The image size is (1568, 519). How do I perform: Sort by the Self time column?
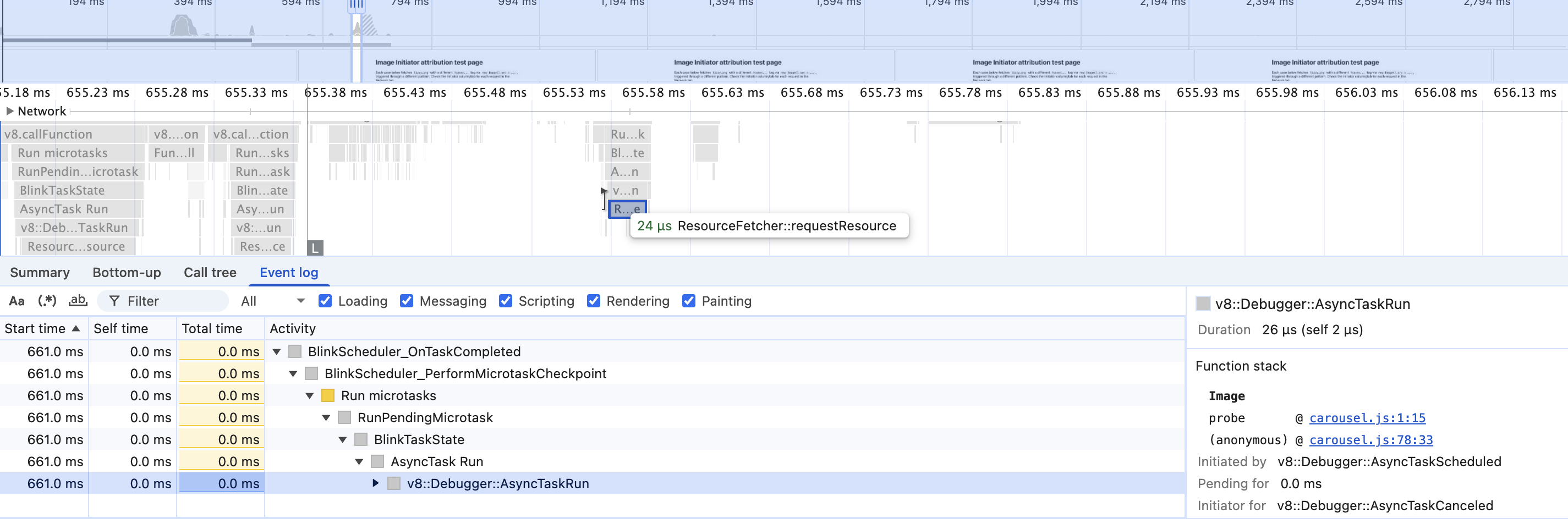(x=133, y=329)
